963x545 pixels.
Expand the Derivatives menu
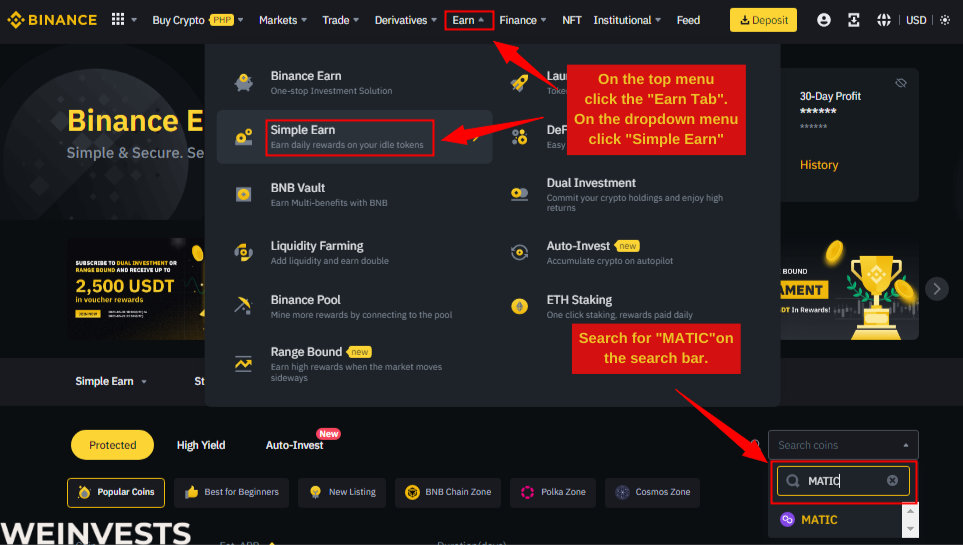point(405,20)
